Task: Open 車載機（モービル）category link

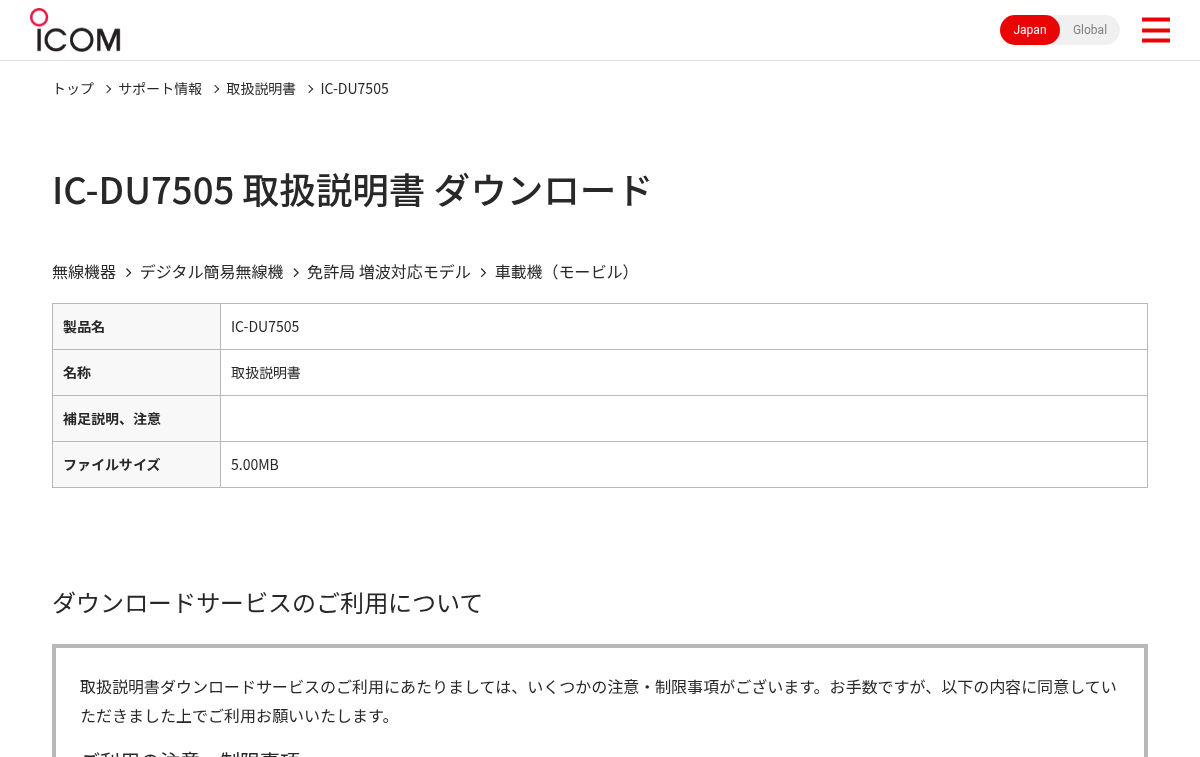Action: pos(566,272)
